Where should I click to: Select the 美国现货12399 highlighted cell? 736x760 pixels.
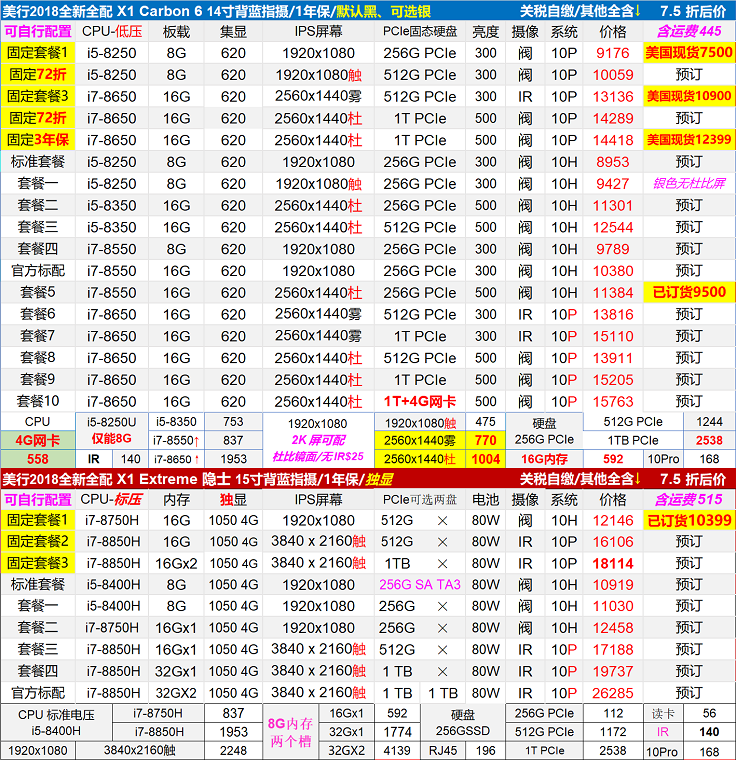688,140
